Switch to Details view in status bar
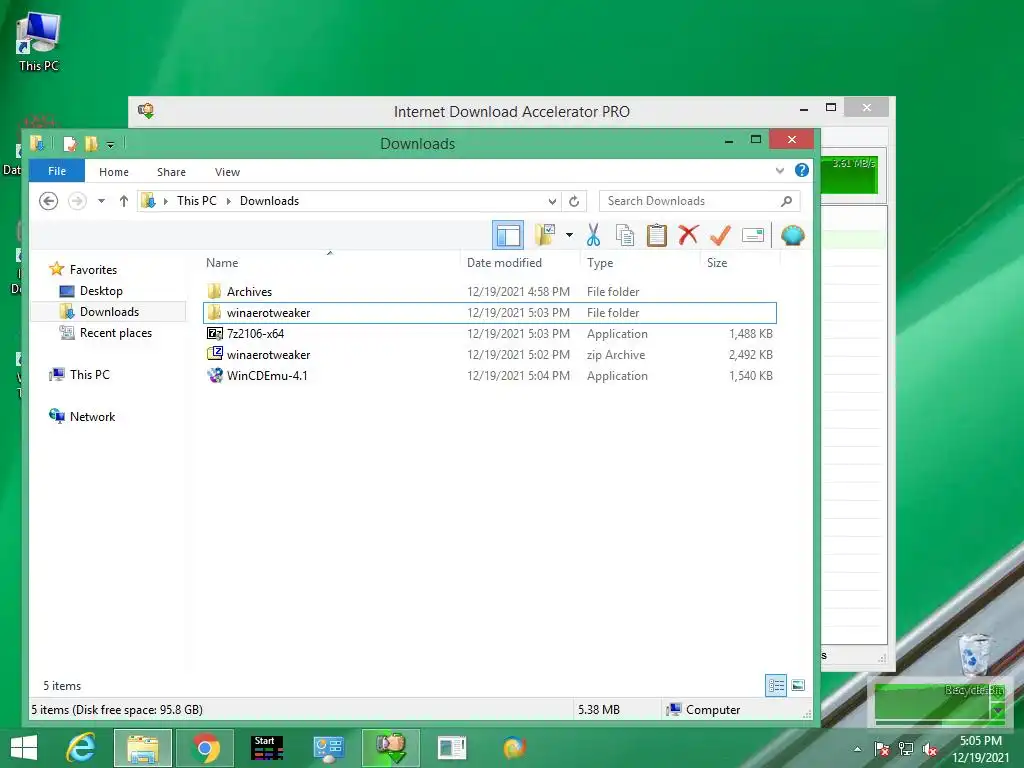1024x768 pixels. [x=776, y=685]
